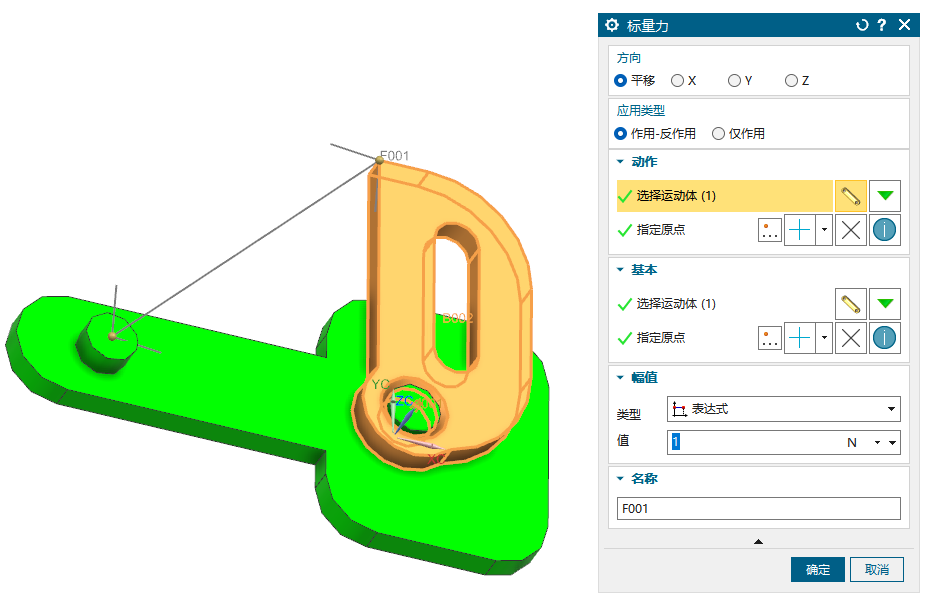
Task: Choose the 仅作用 application type
Action: coord(718,133)
